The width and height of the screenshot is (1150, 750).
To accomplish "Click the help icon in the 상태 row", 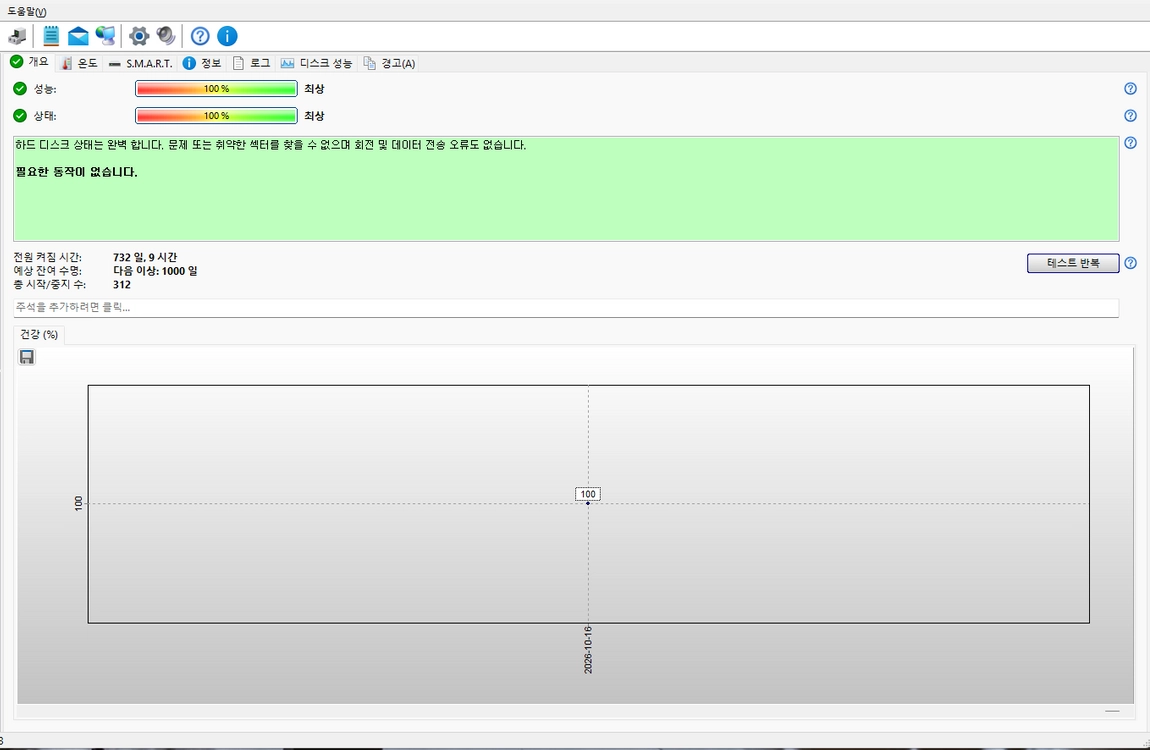I will tap(1130, 116).
